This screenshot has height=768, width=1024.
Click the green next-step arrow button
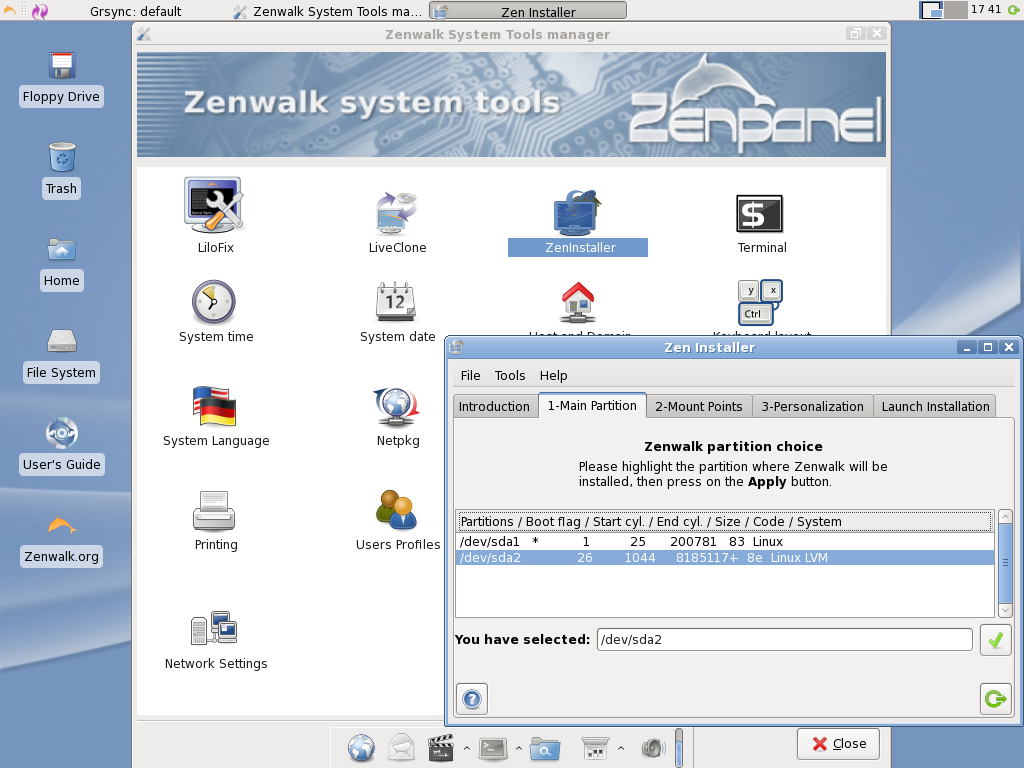click(x=995, y=699)
